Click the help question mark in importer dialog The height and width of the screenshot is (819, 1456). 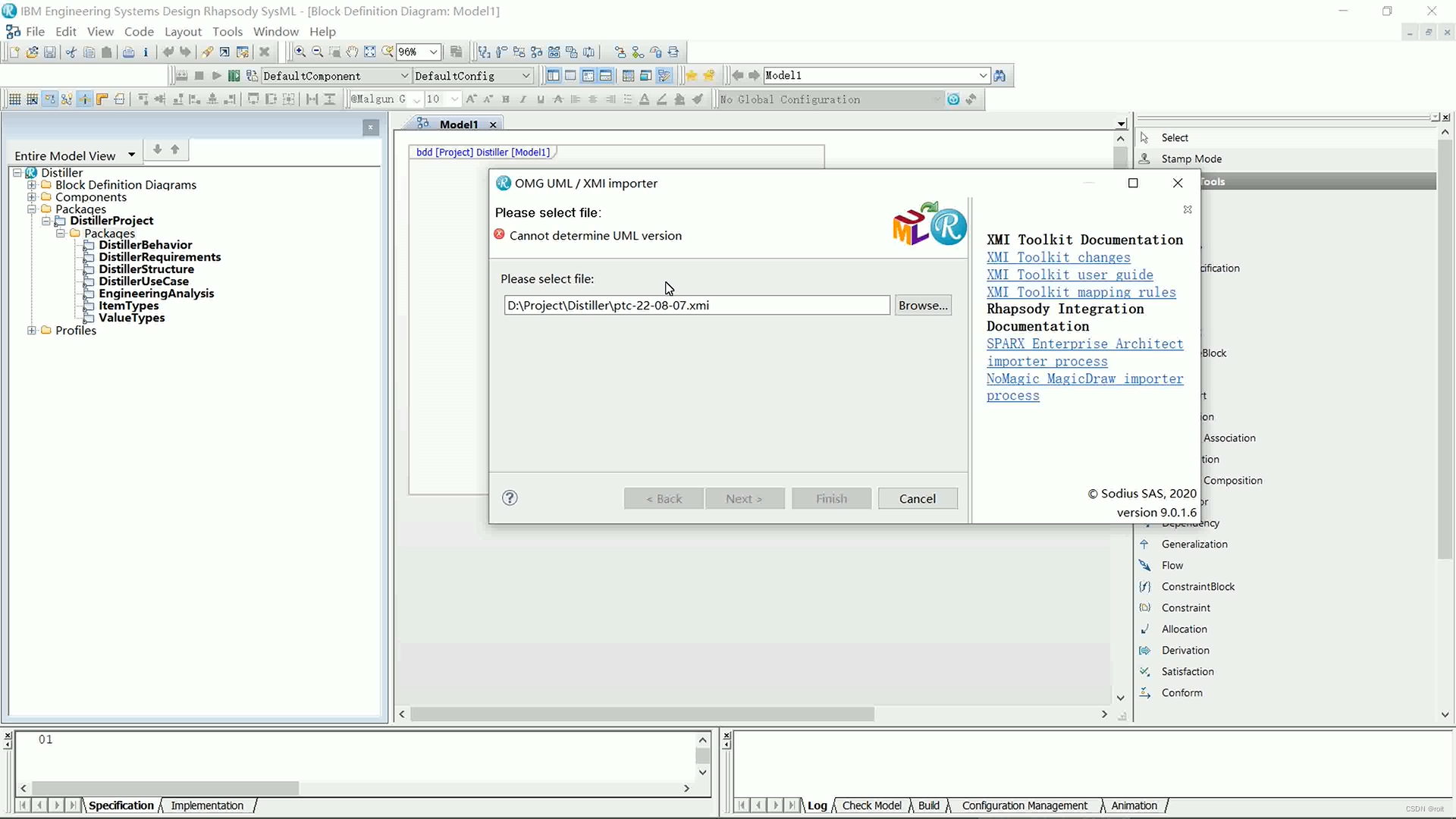510,497
